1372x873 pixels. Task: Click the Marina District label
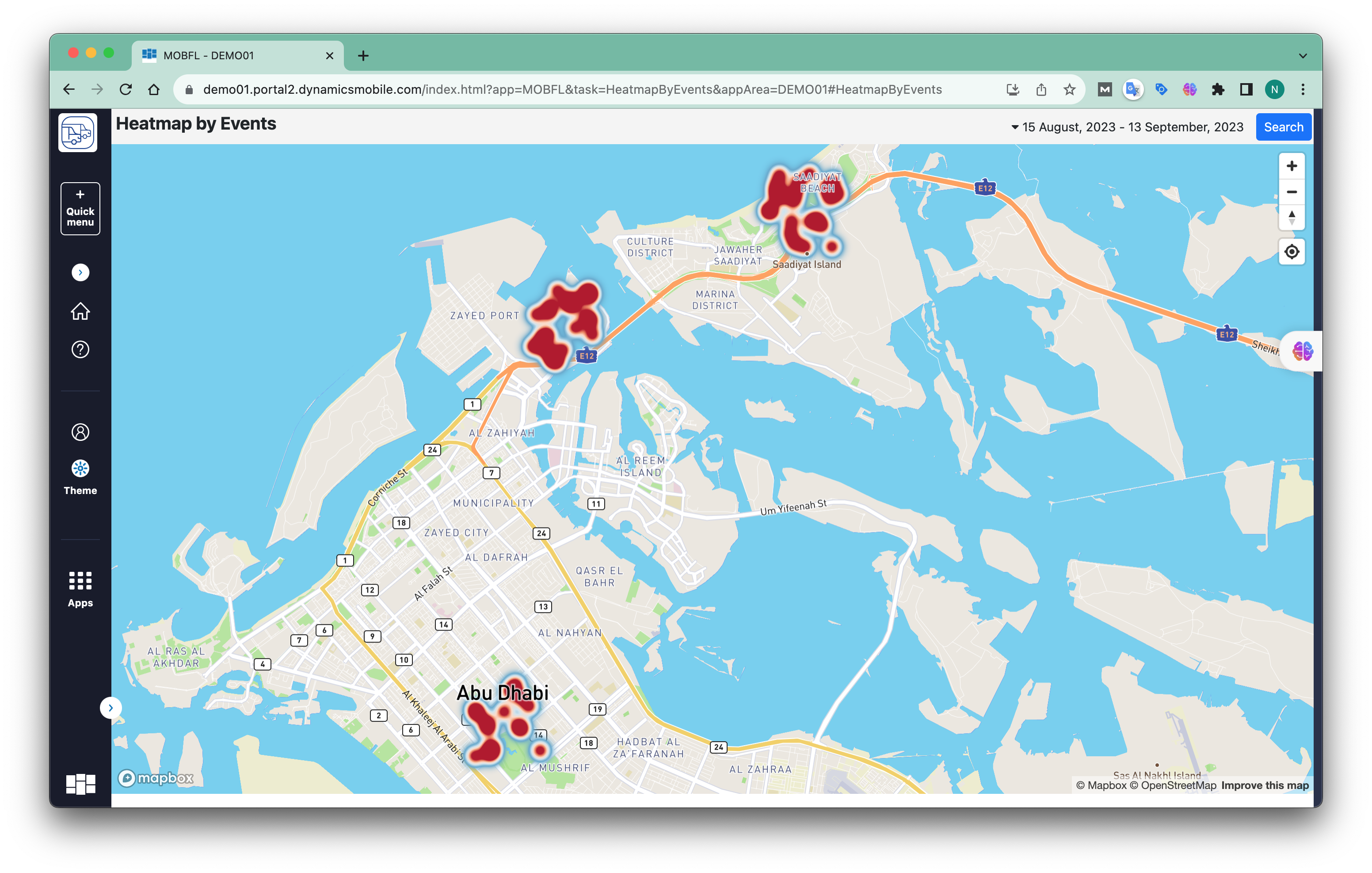coord(715,300)
